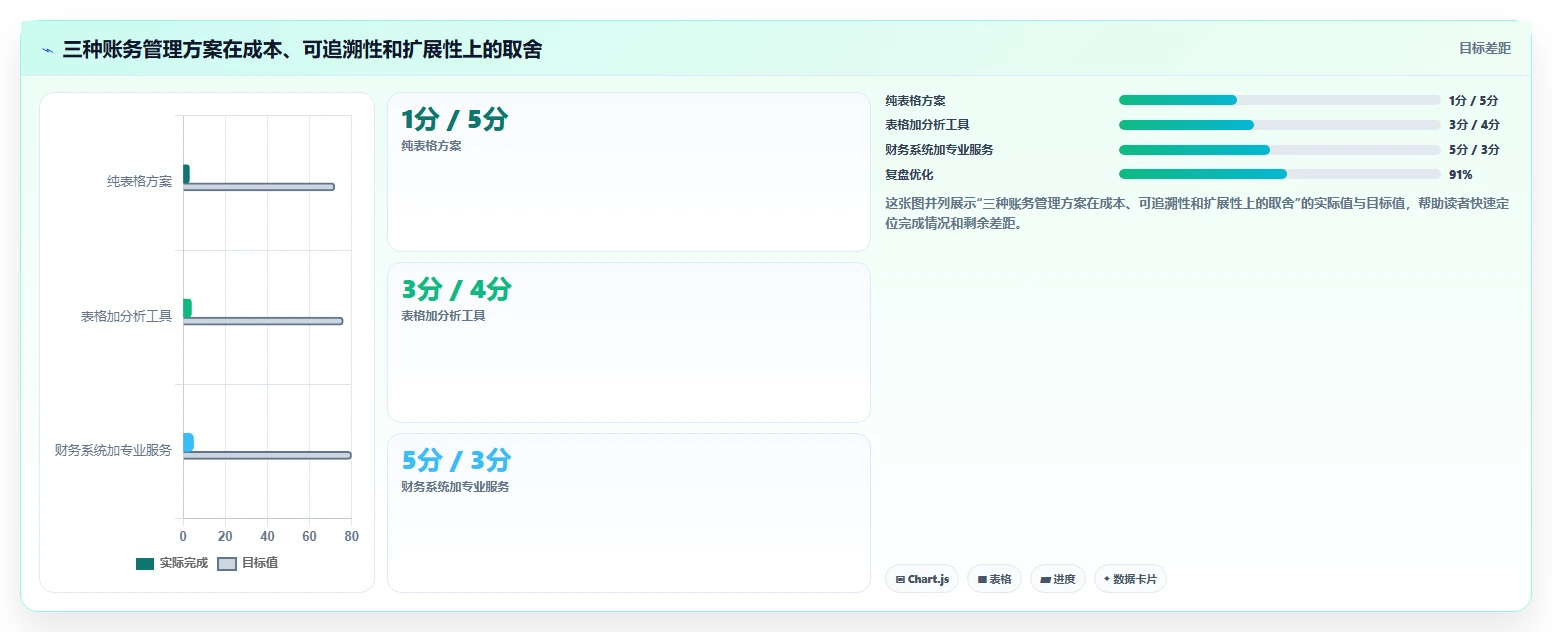
Task: Click the 复盘优化 progress bar
Action: 1279,174
